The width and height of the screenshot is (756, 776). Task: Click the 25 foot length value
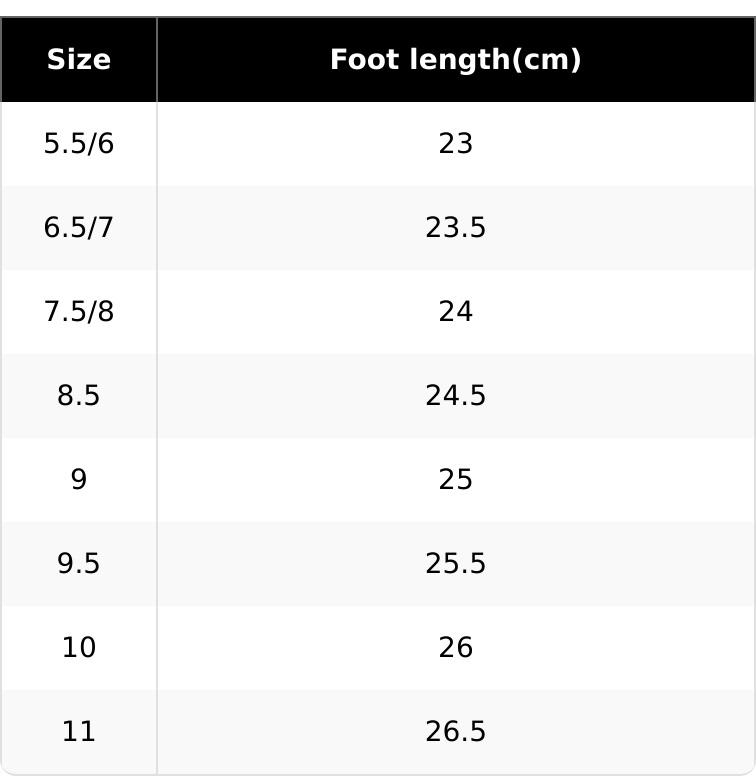click(x=455, y=480)
